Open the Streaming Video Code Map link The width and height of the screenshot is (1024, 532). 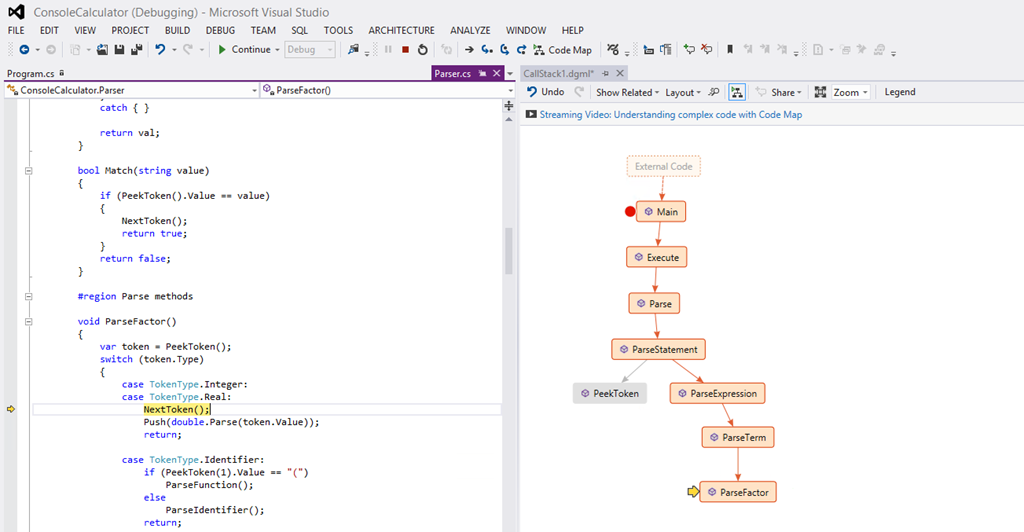(670, 115)
